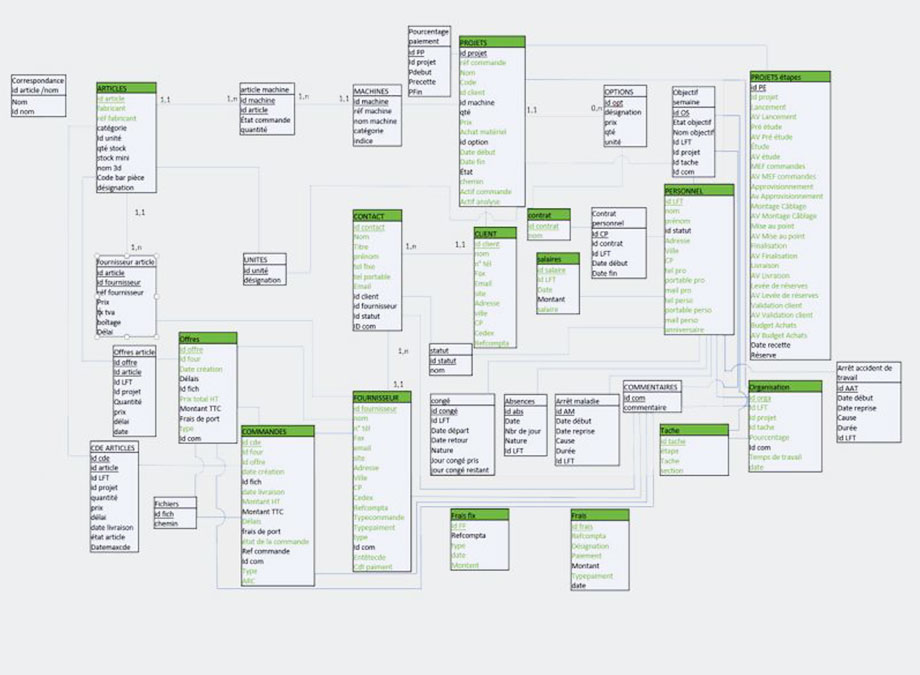Click the PROJETS entity title
The height and width of the screenshot is (675, 920).
(491, 42)
